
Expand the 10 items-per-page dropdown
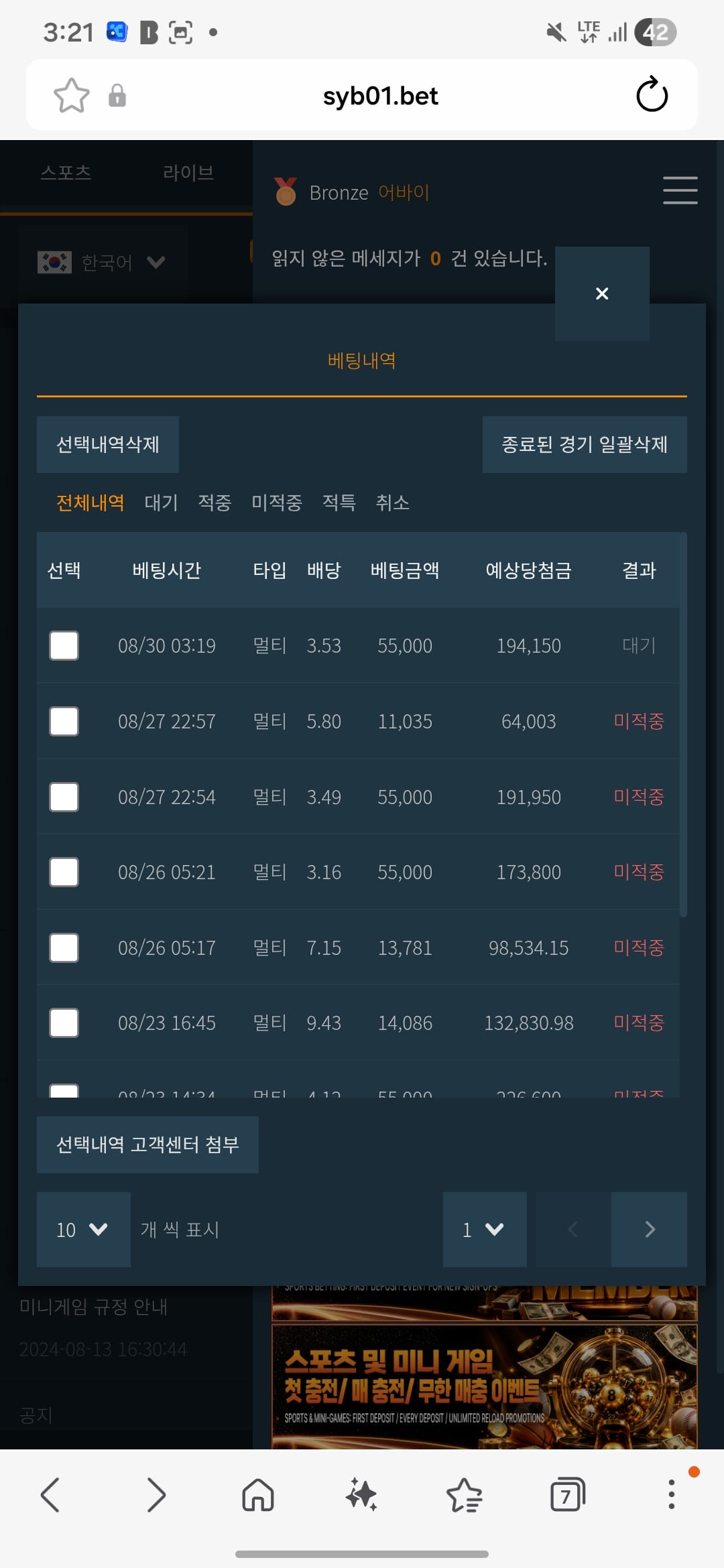tap(83, 1229)
